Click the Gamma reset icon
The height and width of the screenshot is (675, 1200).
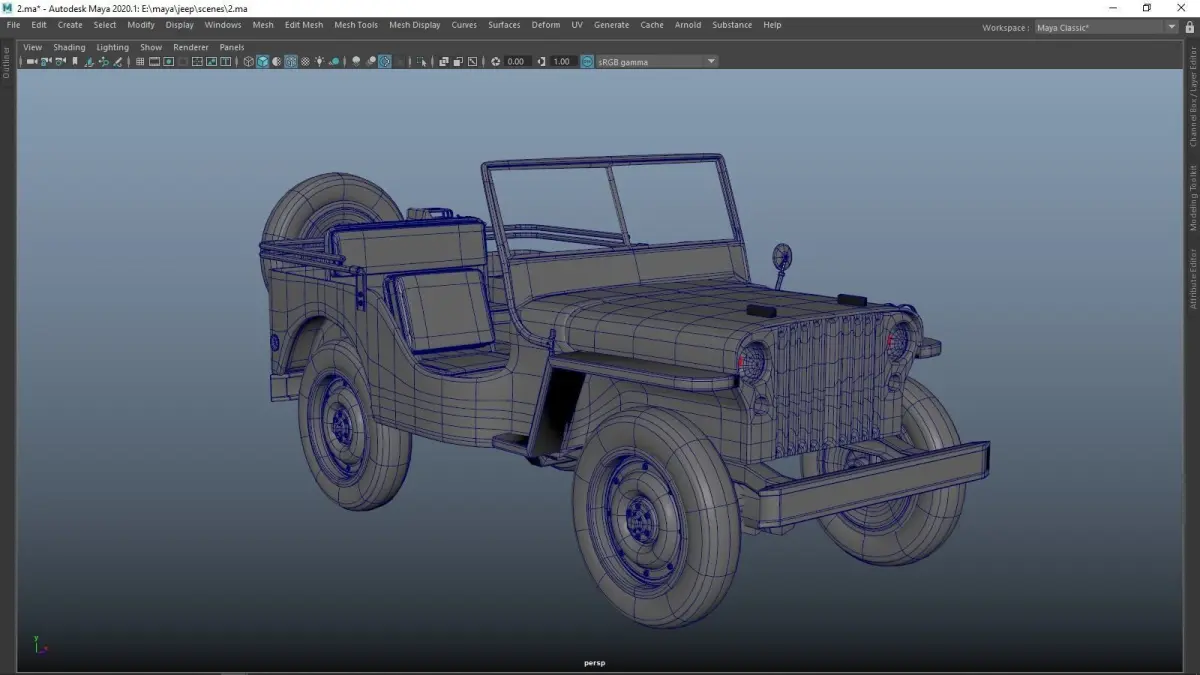[541, 61]
